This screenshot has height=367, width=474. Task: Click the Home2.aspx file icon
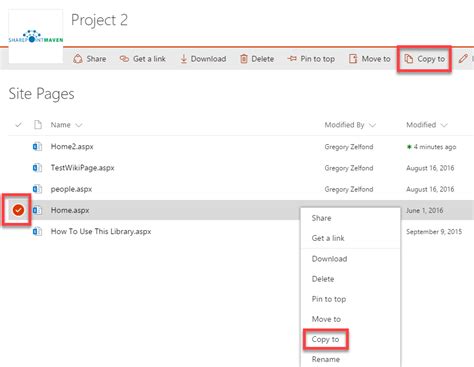click(x=37, y=146)
